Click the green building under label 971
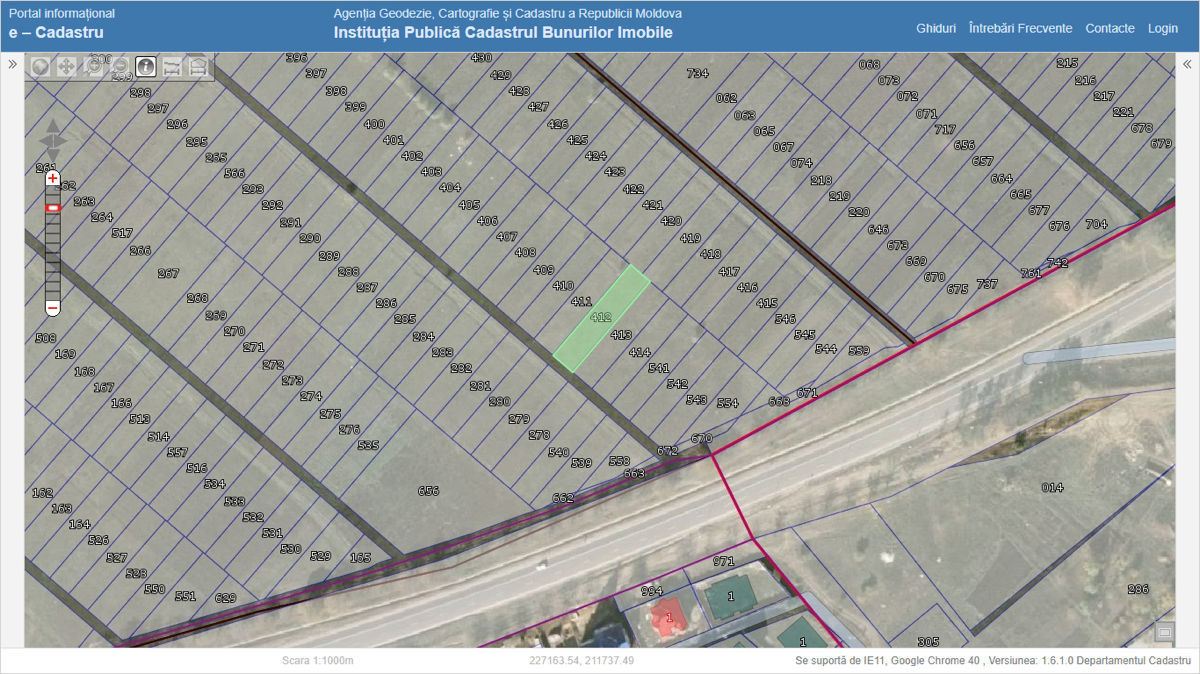The height and width of the screenshot is (674, 1200). [731, 597]
